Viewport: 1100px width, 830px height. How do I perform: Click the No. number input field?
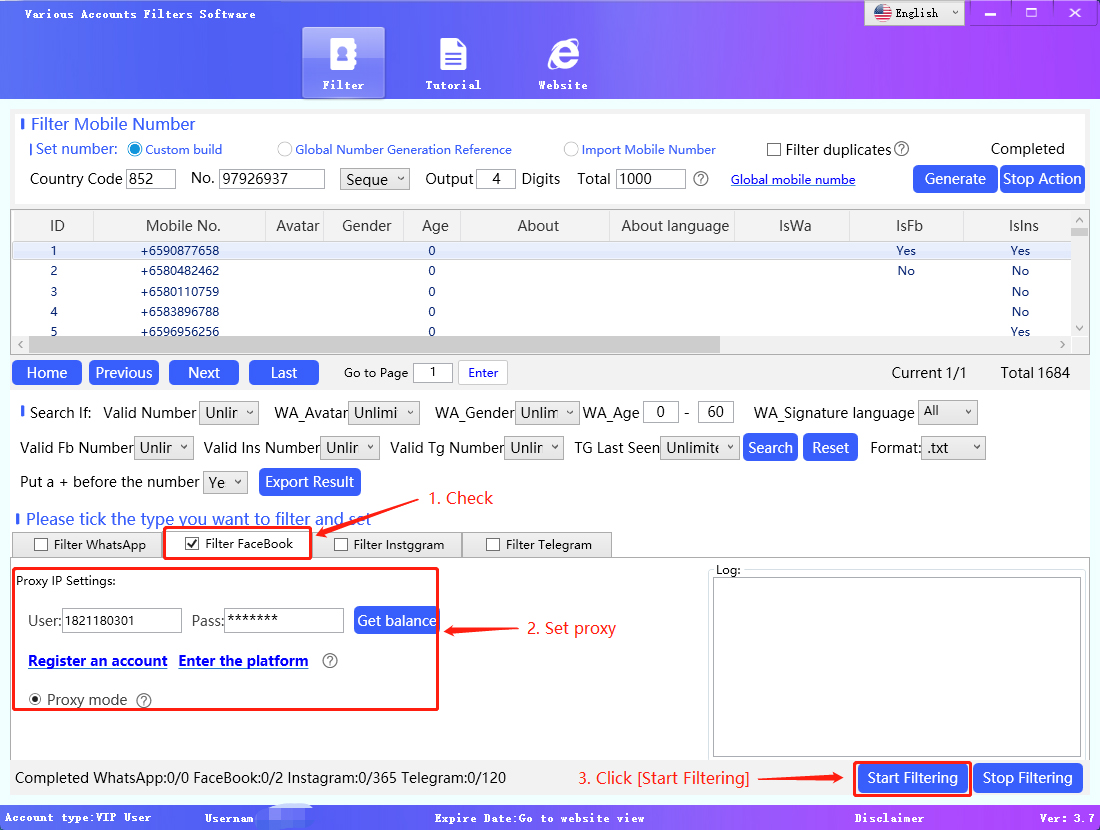click(x=271, y=179)
